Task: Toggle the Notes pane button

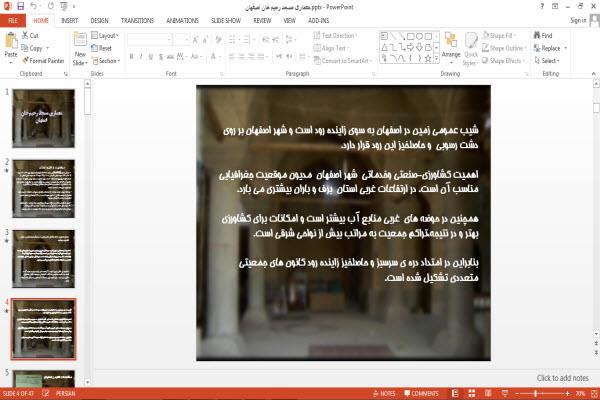Action: pyautogui.click(x=384, y=393)
